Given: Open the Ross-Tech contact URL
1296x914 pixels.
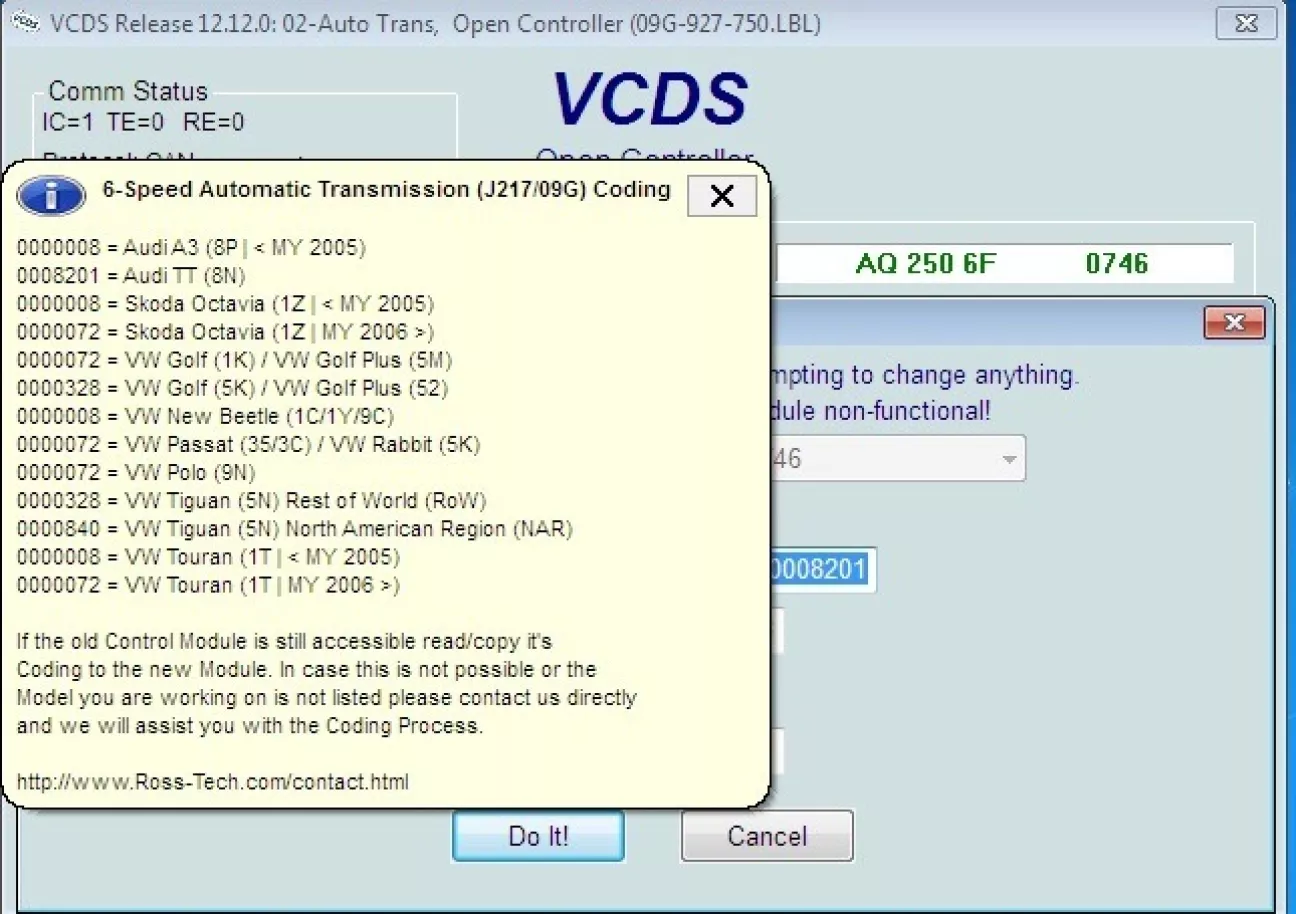Looking at the screenshot, I should [x=212, y=782].
